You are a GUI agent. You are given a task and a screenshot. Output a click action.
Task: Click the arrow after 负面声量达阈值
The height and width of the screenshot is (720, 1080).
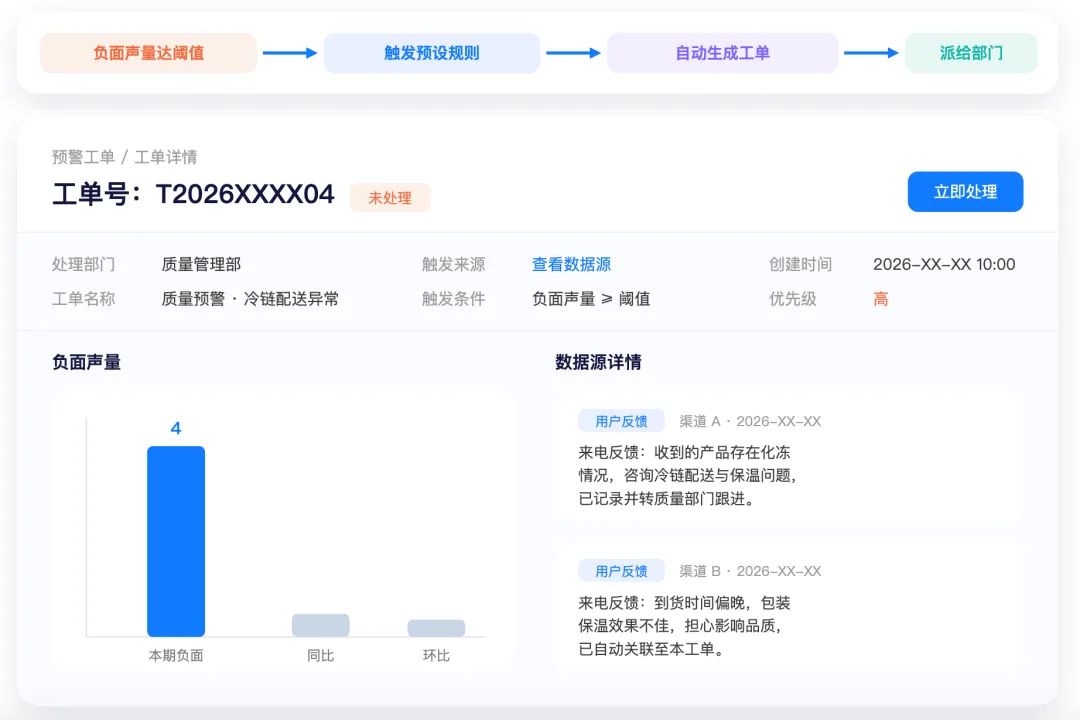[290, 53]
